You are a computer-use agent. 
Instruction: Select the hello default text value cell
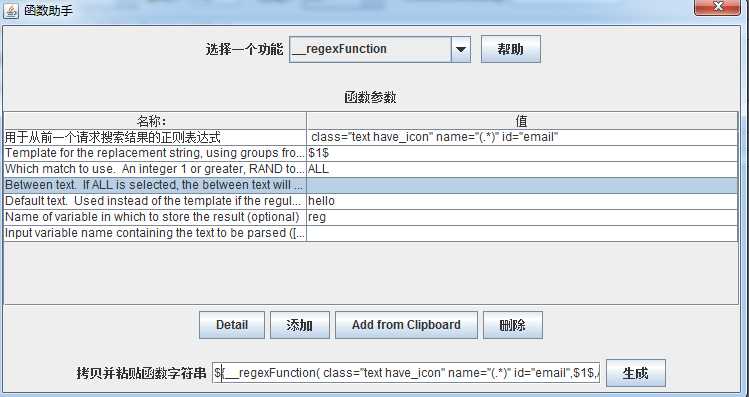point(522,201)
